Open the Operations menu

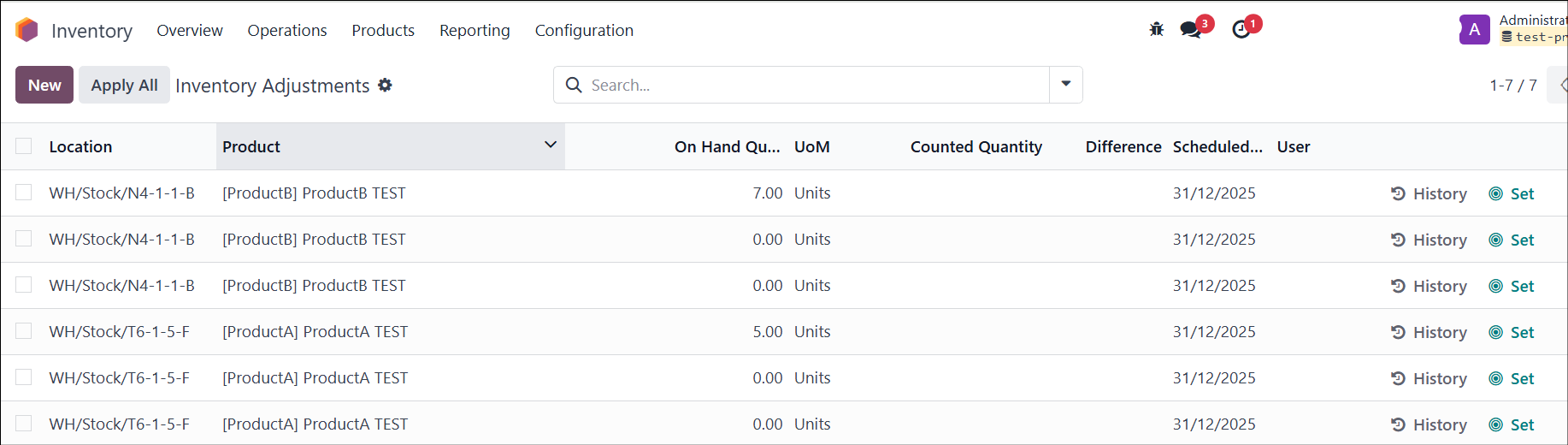click(x=287, y=31)
